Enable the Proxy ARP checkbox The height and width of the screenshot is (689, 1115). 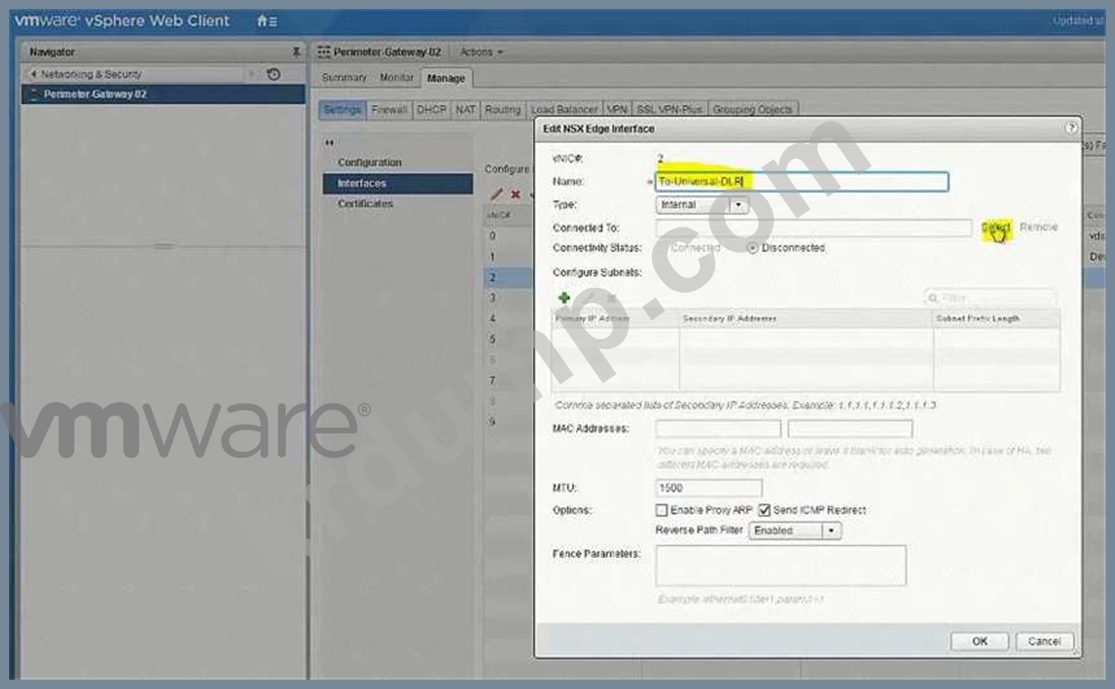point(661,510)
